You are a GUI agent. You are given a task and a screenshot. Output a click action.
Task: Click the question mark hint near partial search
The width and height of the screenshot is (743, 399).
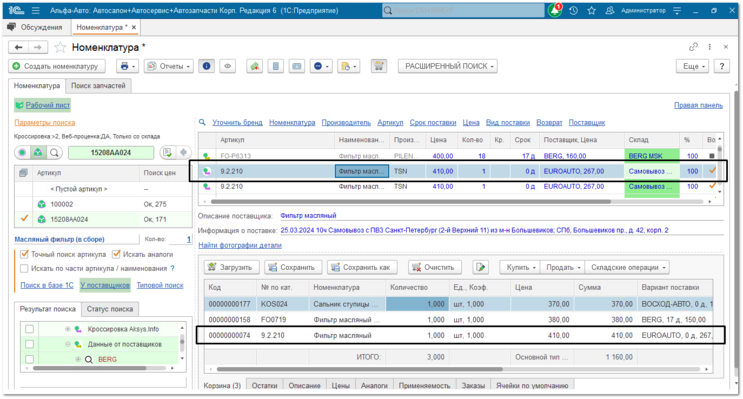pos(172,268)
